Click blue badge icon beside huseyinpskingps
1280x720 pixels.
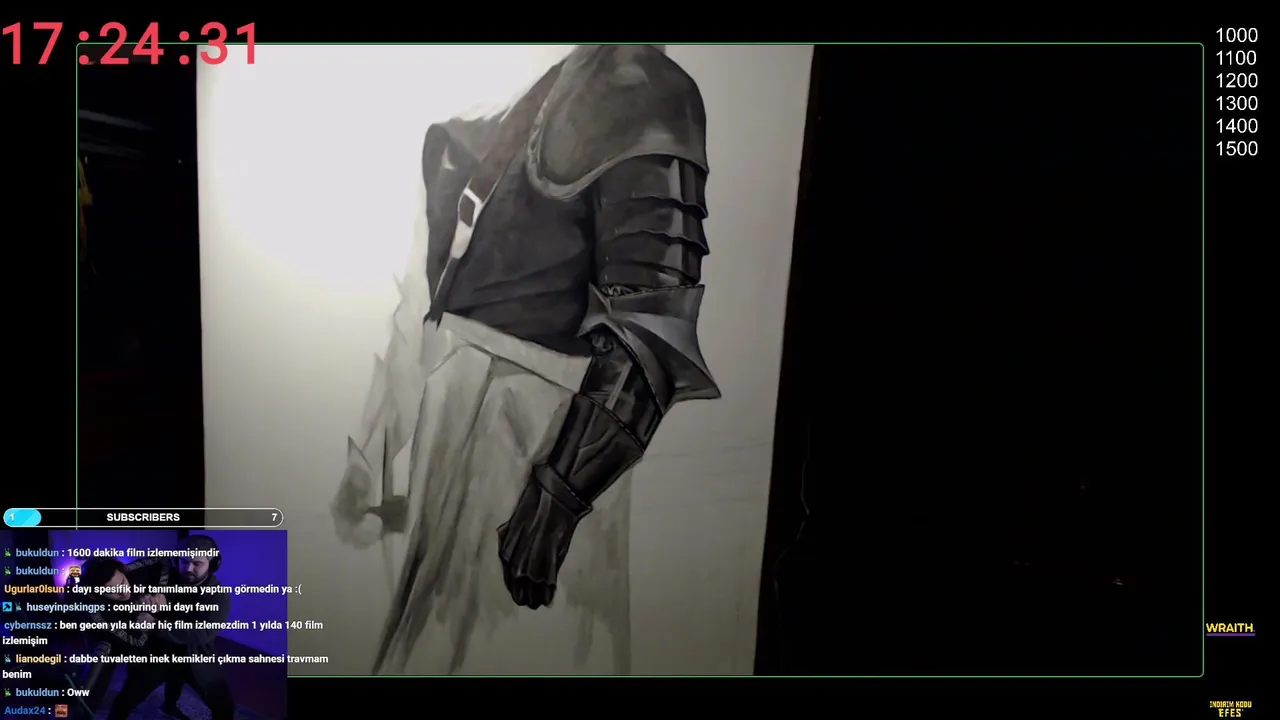[x=7, y=607]
